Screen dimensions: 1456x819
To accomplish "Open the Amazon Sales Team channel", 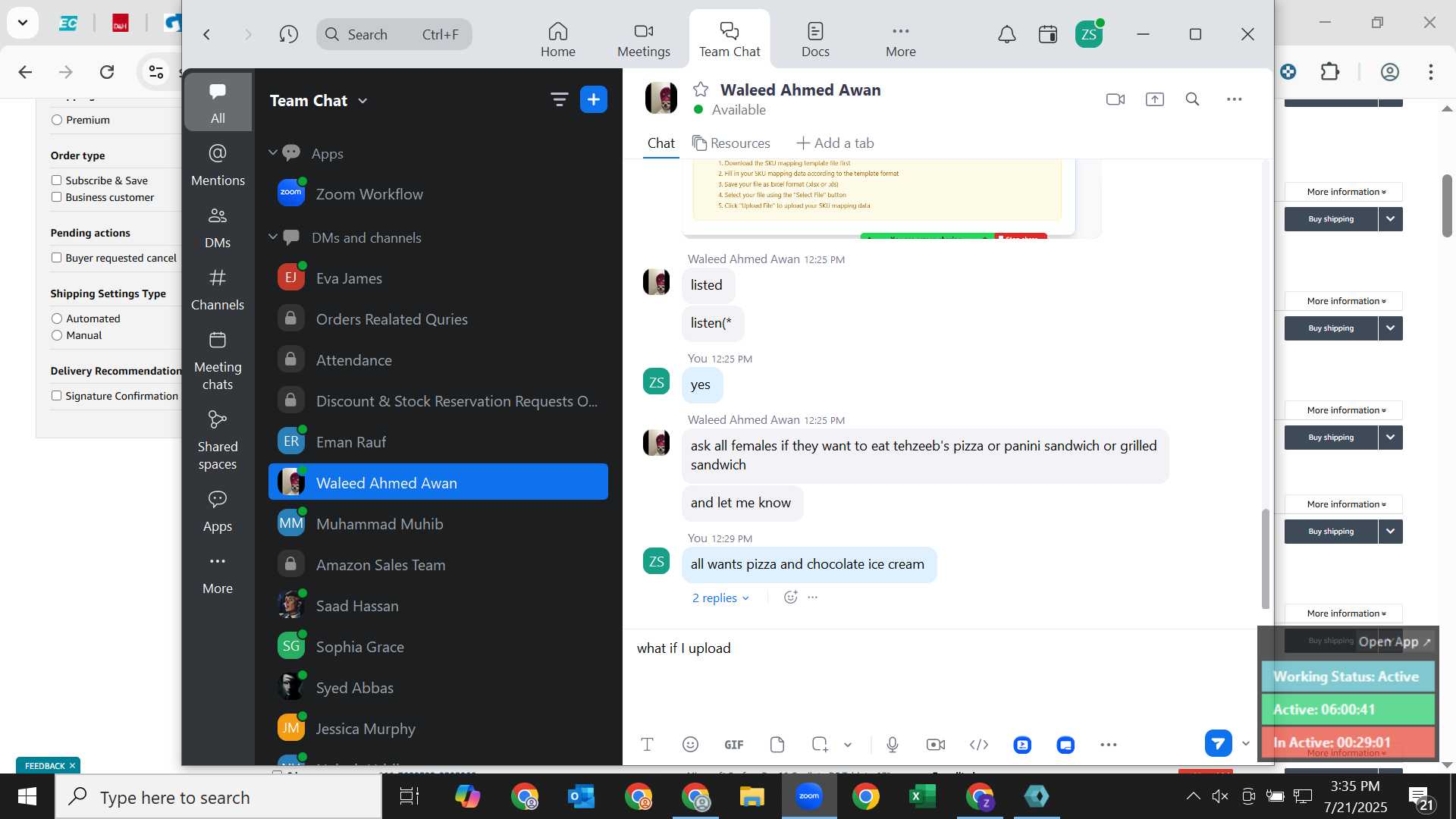I will point(438,565).
